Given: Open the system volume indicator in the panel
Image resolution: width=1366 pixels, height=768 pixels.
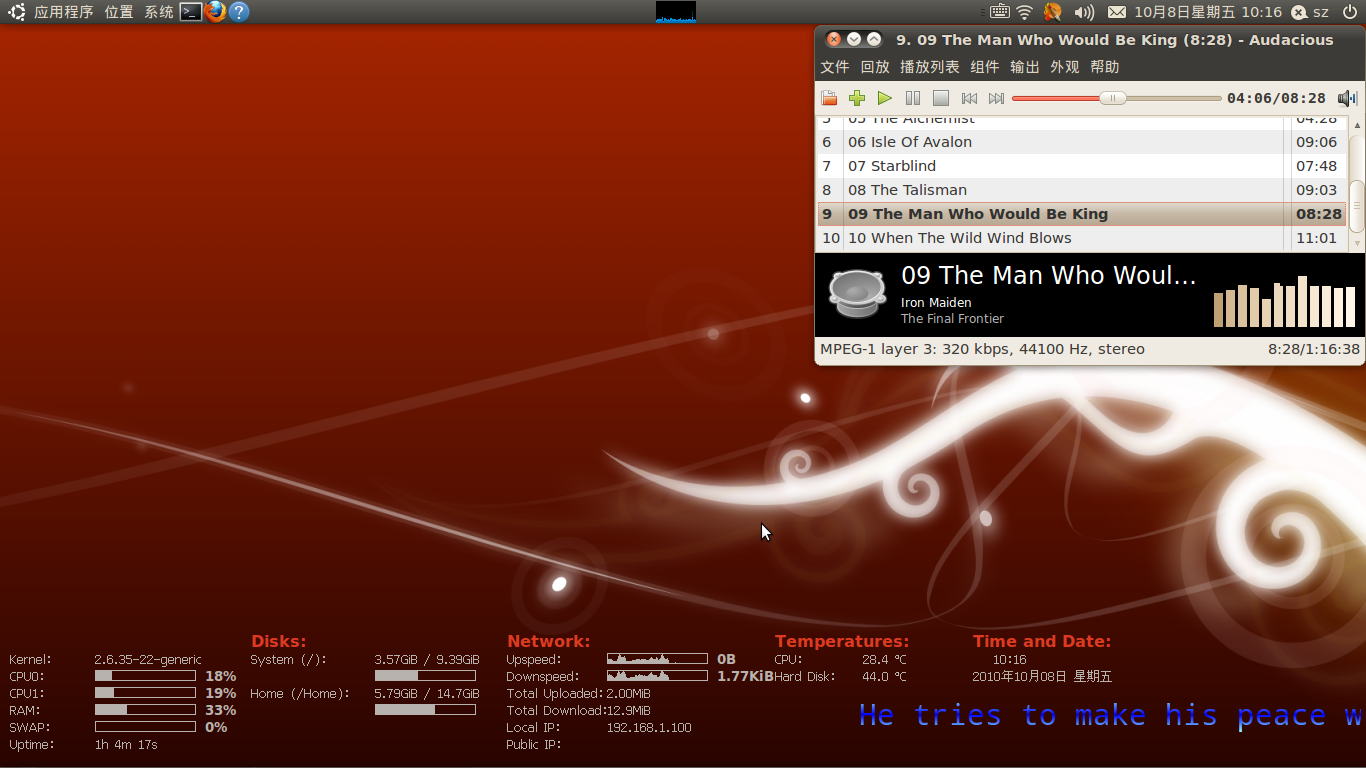Looking at the screenshot, I should 1084,12.
